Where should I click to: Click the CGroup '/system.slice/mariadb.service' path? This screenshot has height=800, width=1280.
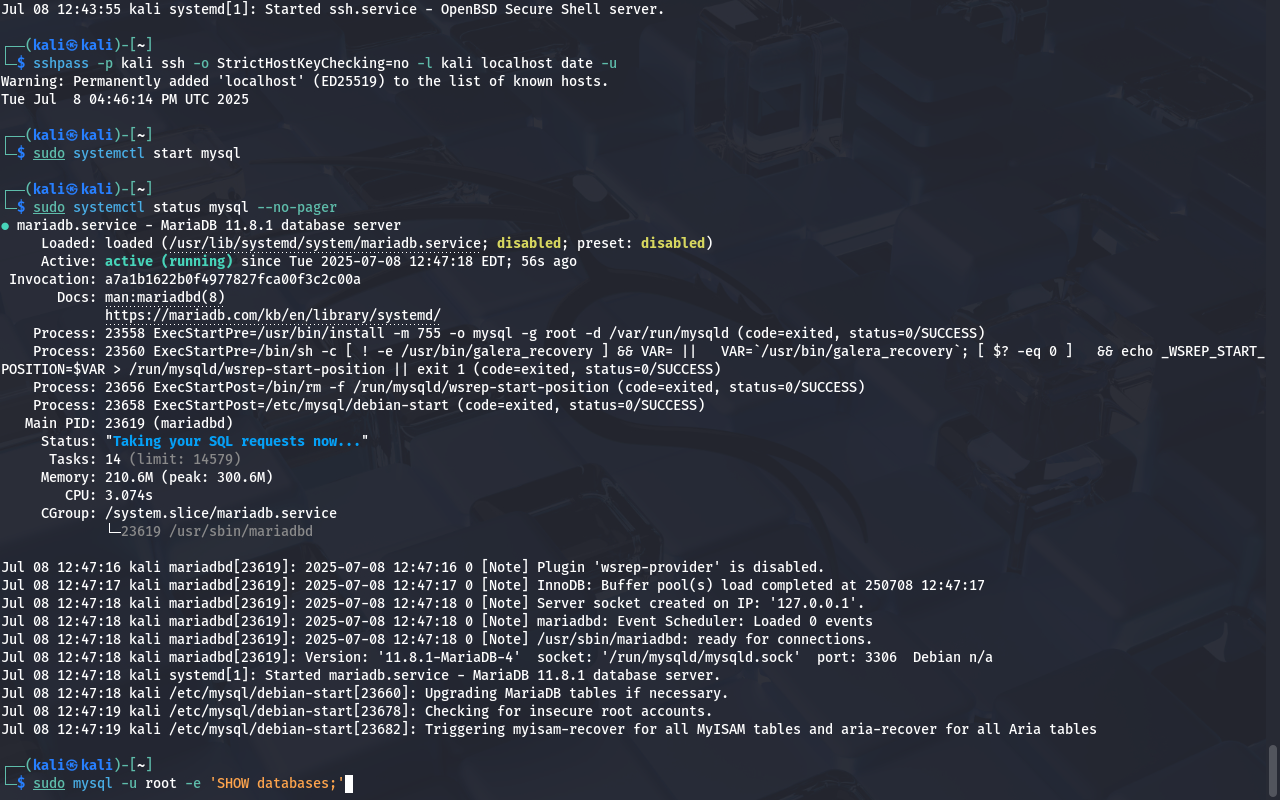221,513
